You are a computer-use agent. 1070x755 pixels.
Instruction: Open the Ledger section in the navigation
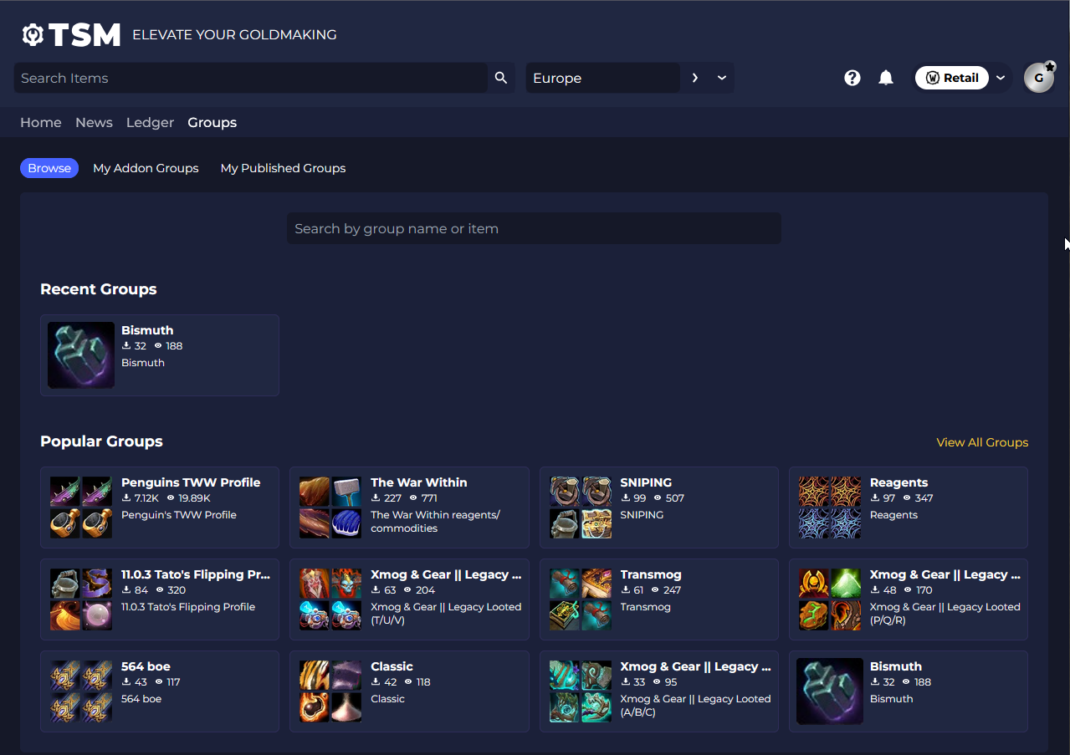(150, 122)
